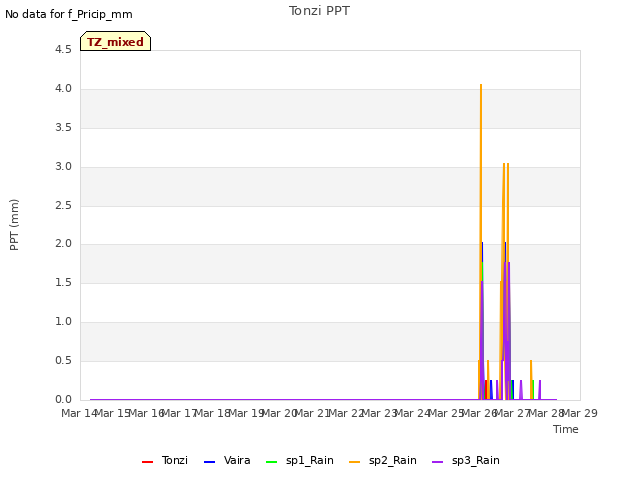640x480 pixels.
Task: Click the 1.0 y-axis tick label
Action: coord(63,322)
